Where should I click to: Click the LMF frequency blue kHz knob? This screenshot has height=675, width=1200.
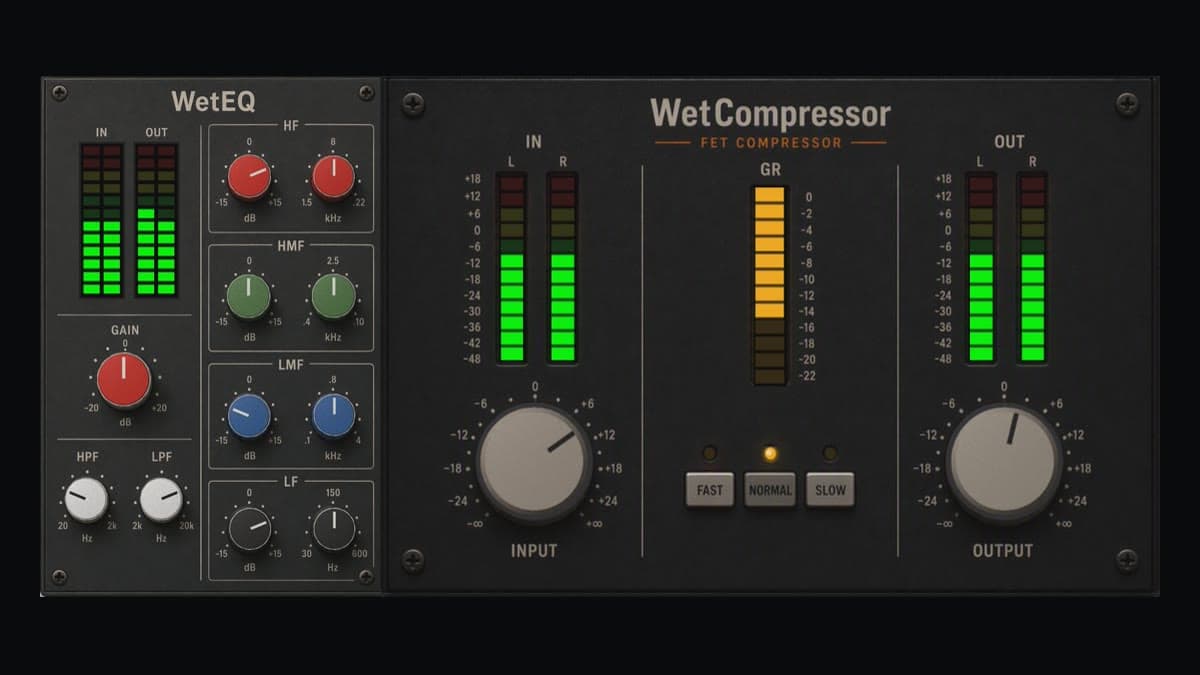(x=333, y=415)
